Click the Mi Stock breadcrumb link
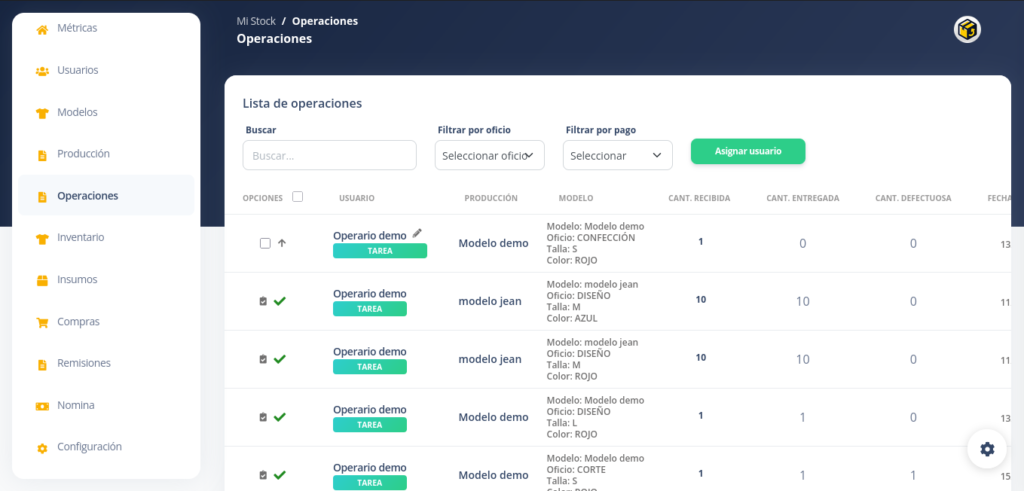The image size is (1024, 491). coord(256,21)
